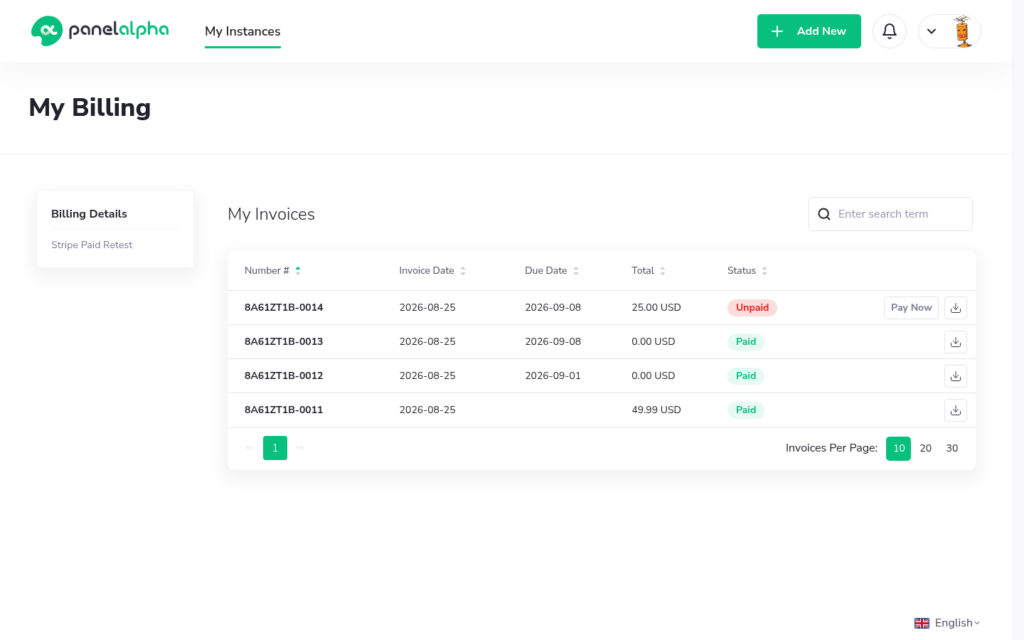Expand the account dropdown chevron
The height and width of the screenshot is (640, 1024).
pos(931,31)
